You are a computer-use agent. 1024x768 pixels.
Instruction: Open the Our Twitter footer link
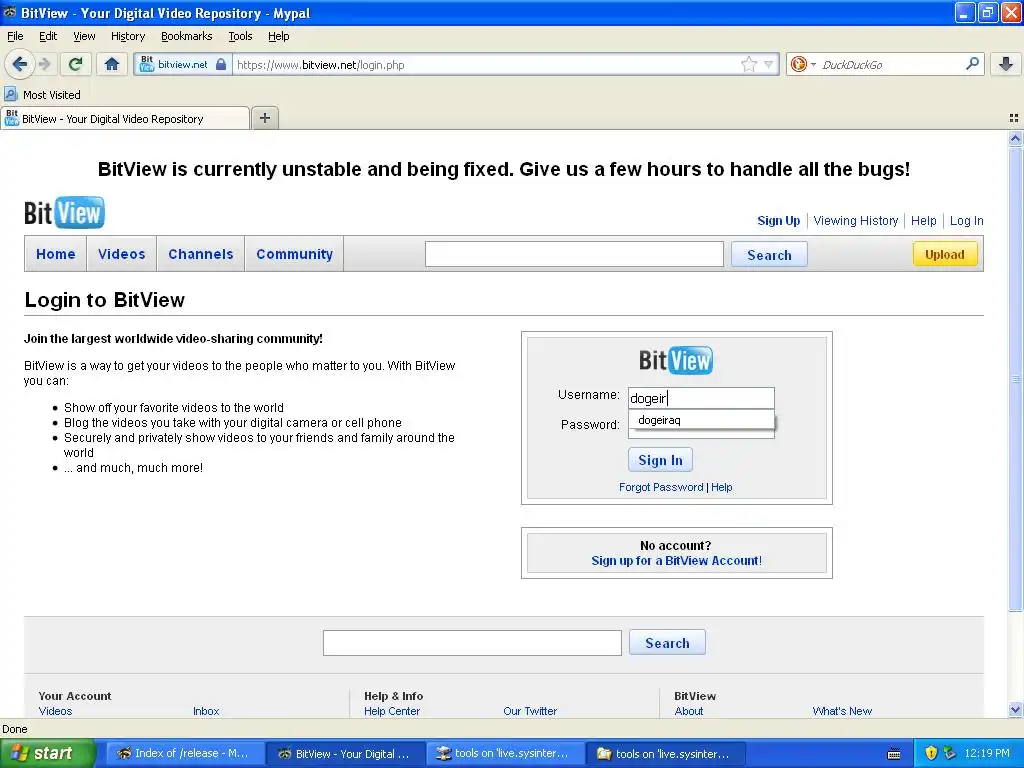pos(530,711)
